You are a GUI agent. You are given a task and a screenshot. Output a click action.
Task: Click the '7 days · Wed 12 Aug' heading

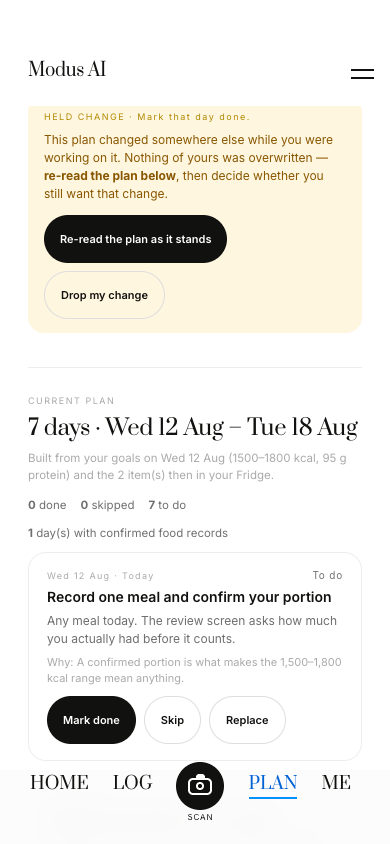pos(193,427)
